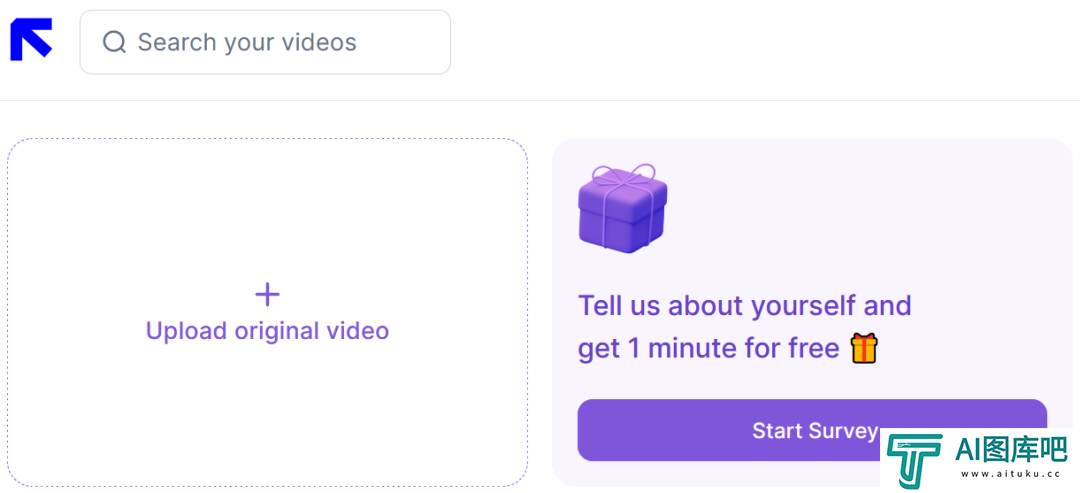This screenshot has height=493, width=1080.
Task: Click the divider line below the header
Action: click(540, 101)
